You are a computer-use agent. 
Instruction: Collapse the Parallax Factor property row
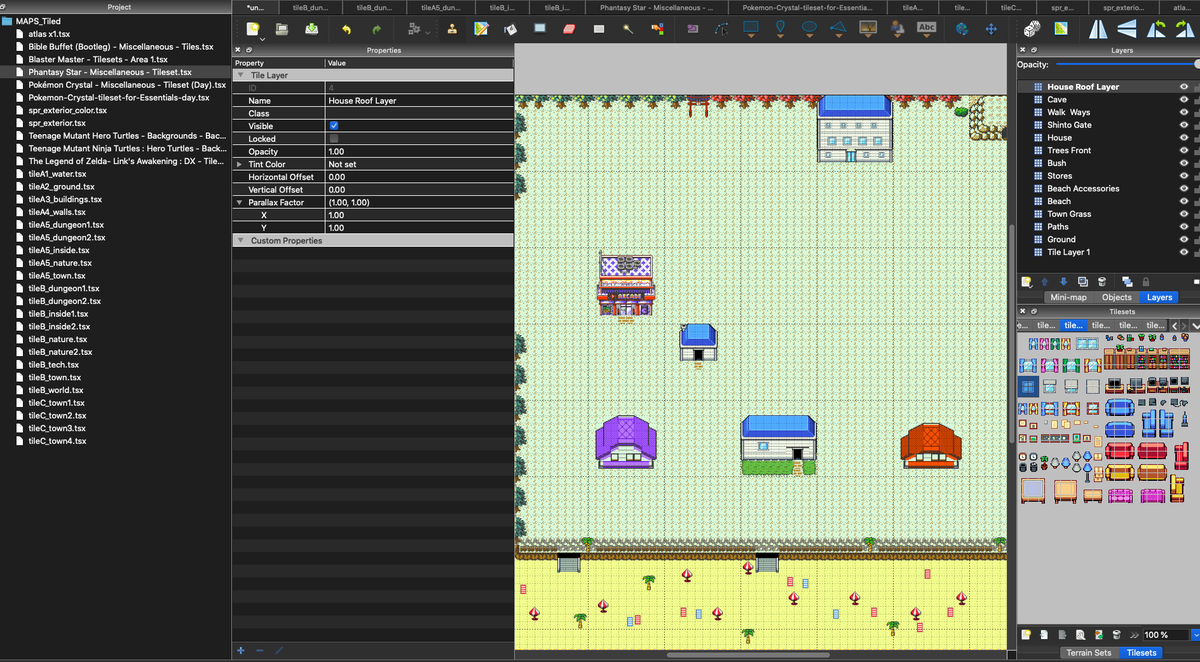coord(240,202)
